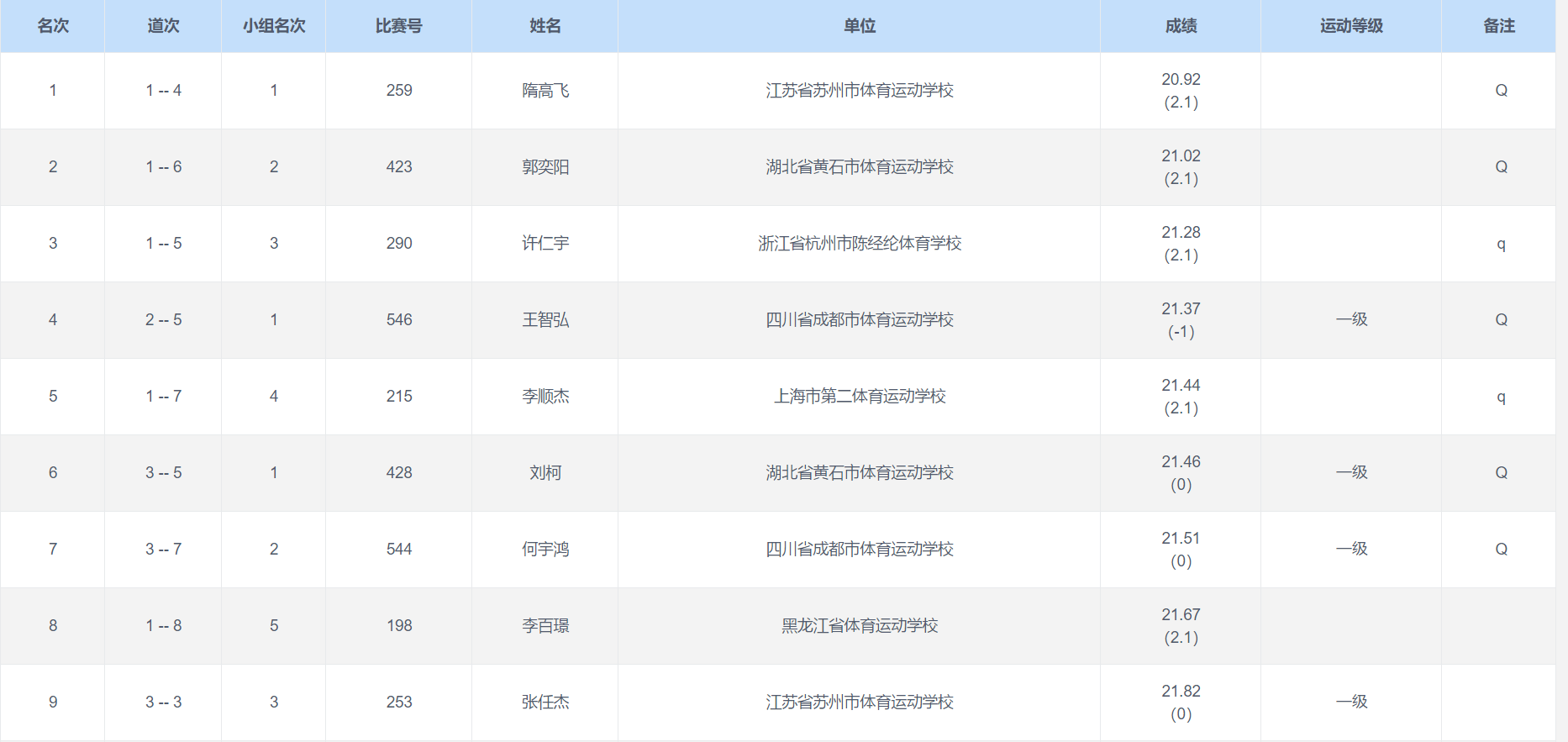
Task: Click lane entry 1 -- 7
Action: point(163,397)
